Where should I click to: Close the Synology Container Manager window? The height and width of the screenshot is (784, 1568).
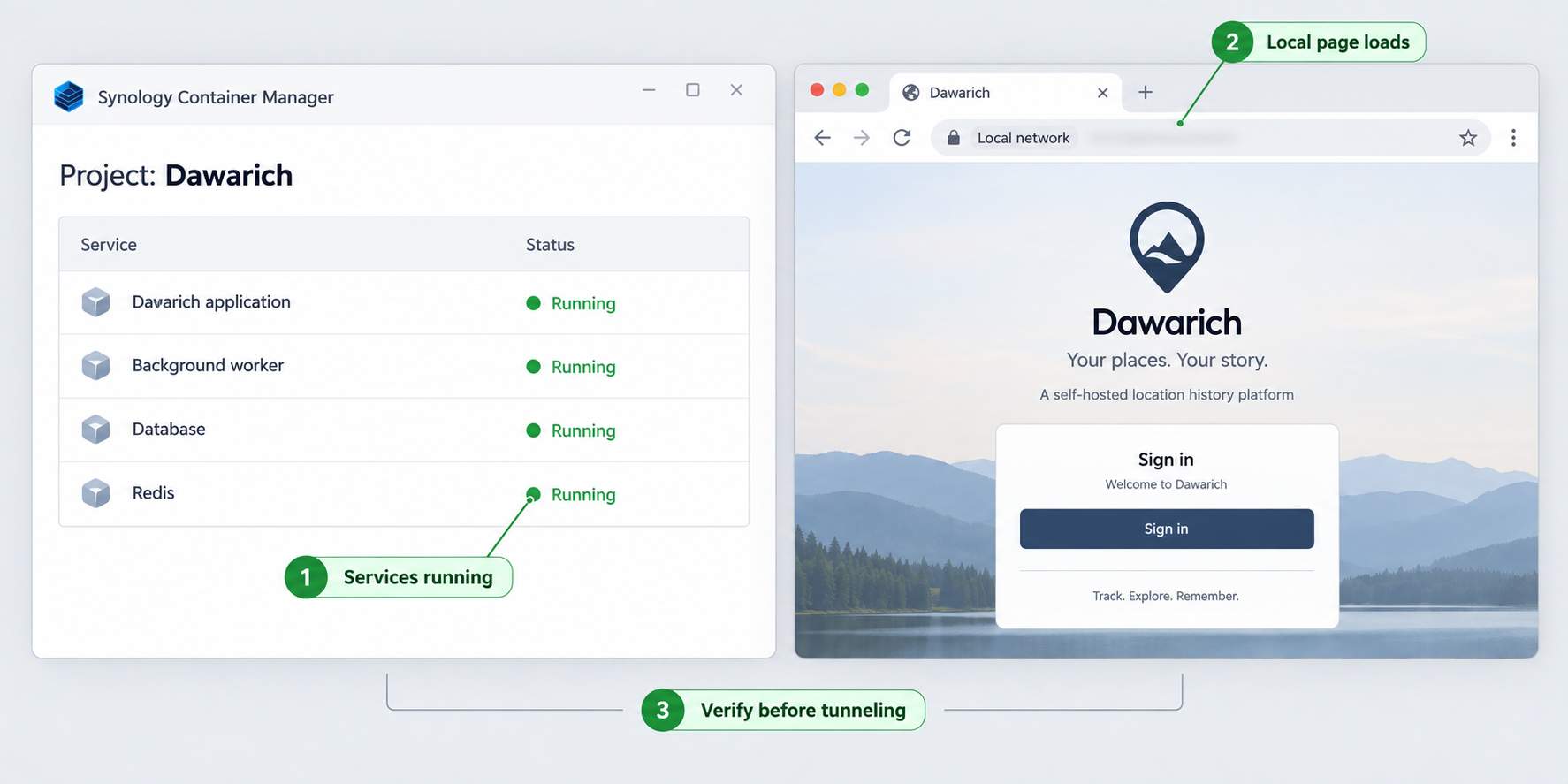click(x=736, y=90)
